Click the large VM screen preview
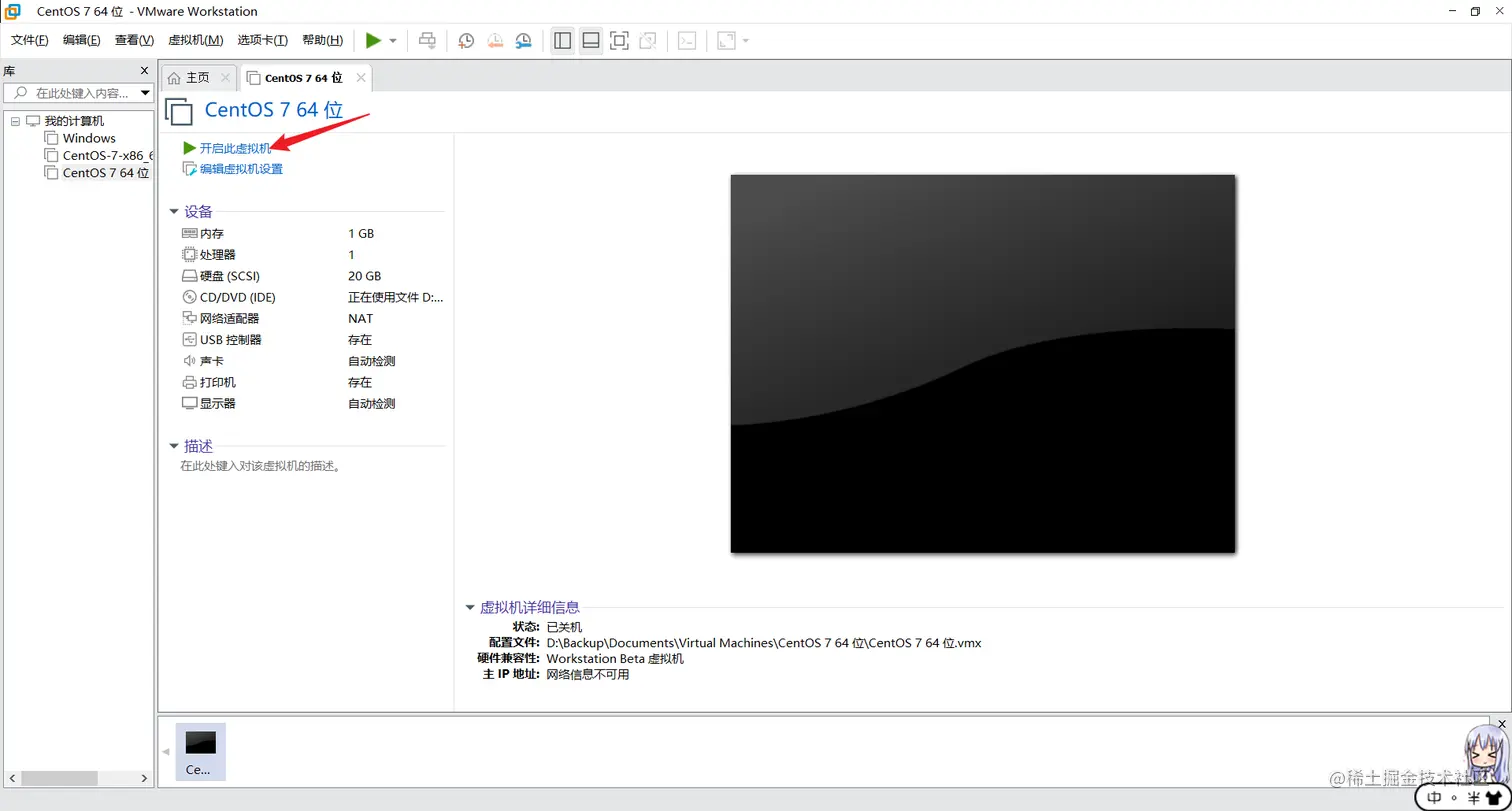This screenshot has height=811, width=1512. coord(983,364)
